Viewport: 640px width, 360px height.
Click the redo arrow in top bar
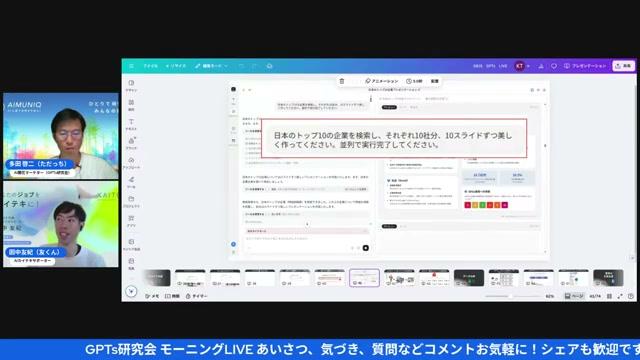point(255,66)
